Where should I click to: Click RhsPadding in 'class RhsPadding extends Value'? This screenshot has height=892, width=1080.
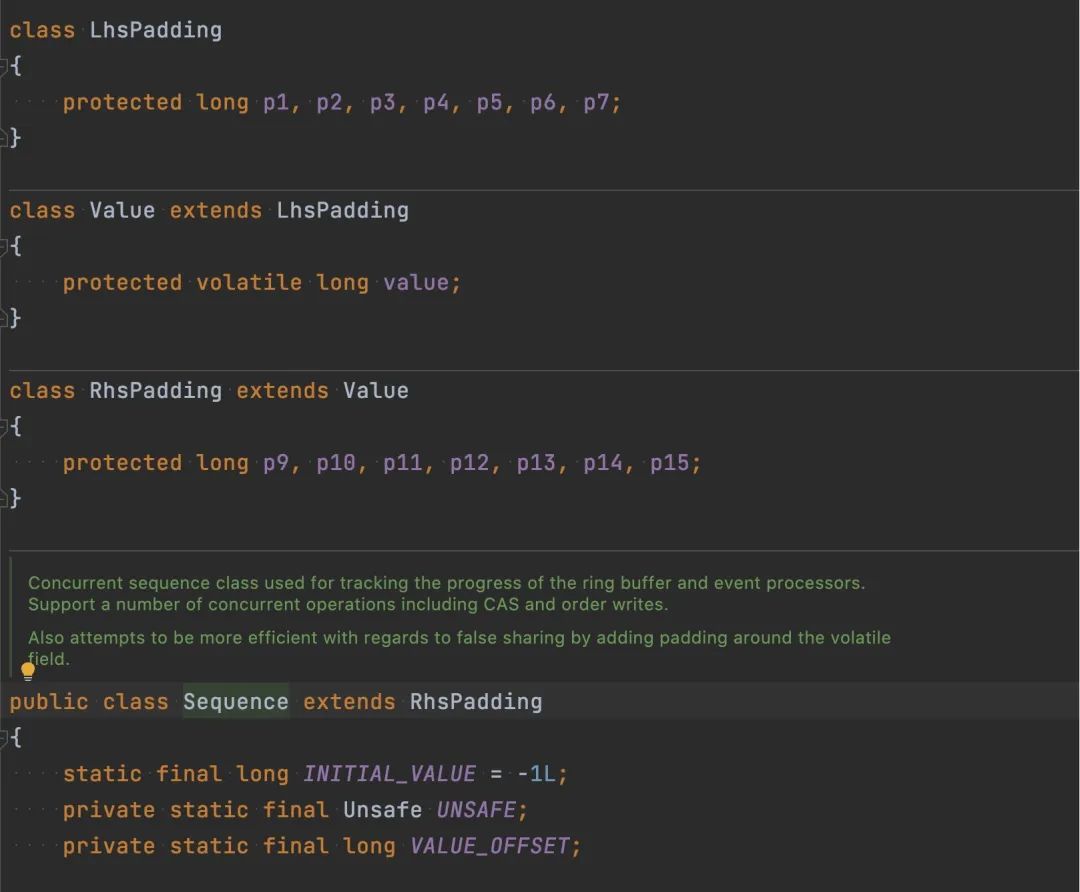coord(156,391)
